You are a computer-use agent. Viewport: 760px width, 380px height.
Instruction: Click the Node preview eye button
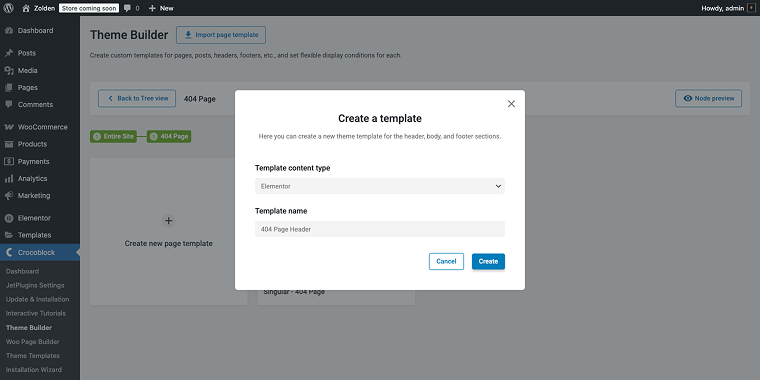coord(708,98)
